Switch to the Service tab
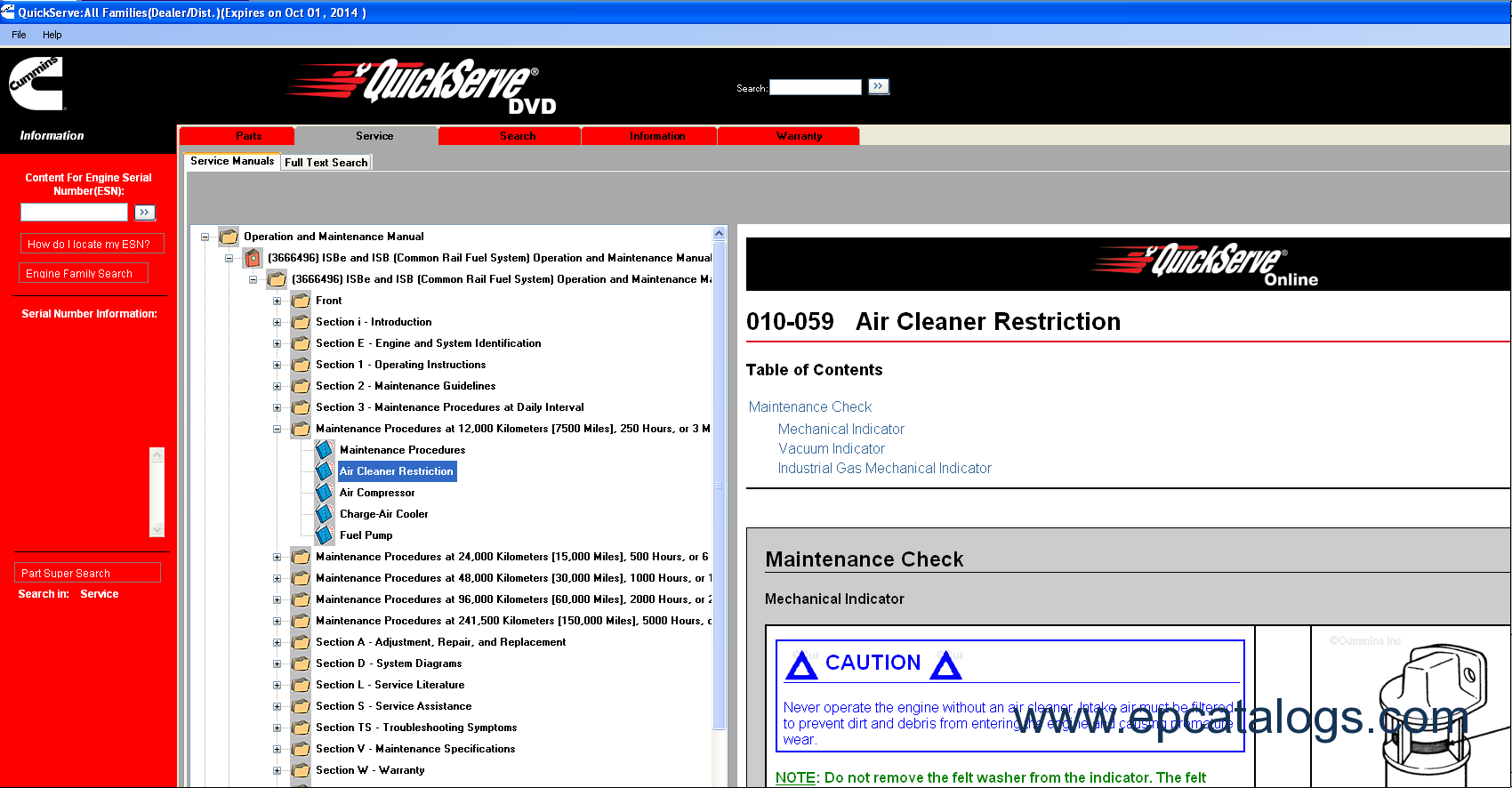 tap(366, 136)
